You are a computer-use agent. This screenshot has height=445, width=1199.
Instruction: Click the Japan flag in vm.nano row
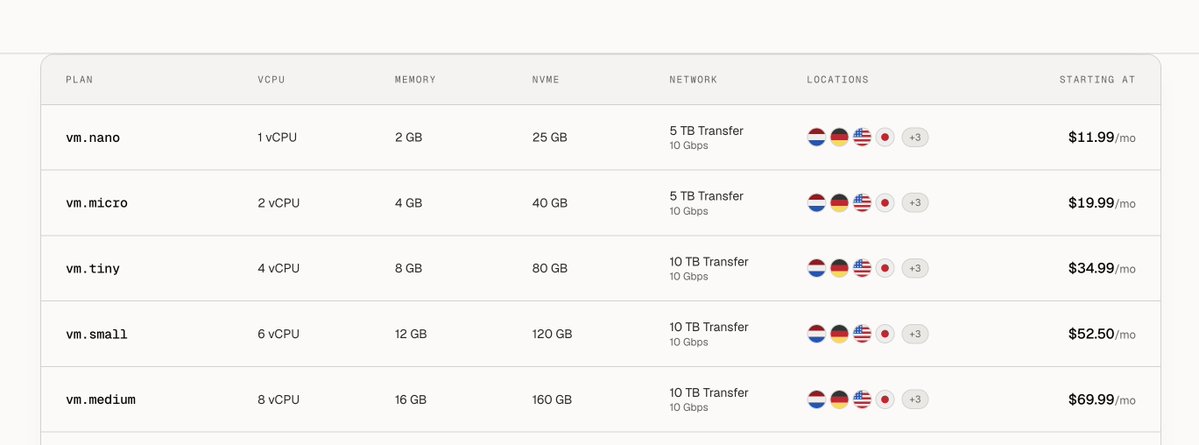(x=885, y=138)
